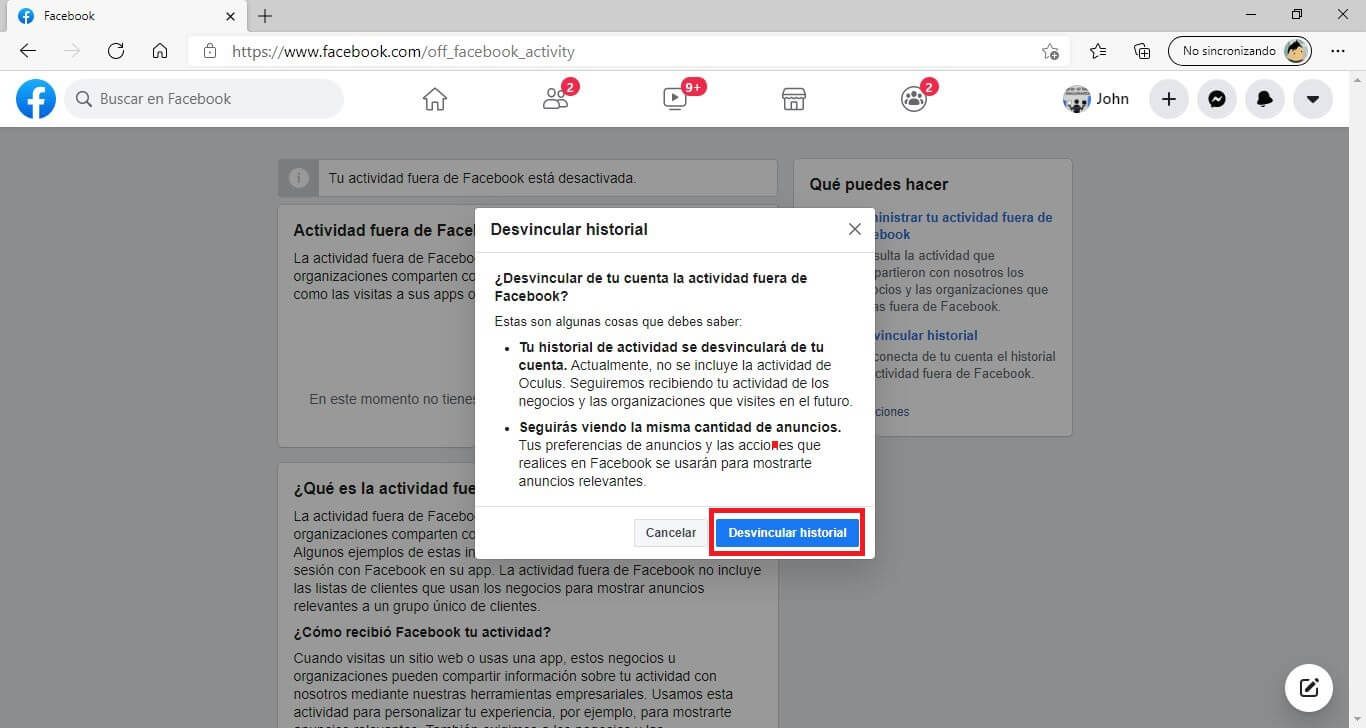Screen dimensions: 1366x728
Task: Click the address bar URL
Action: click(x=403, y=51)
